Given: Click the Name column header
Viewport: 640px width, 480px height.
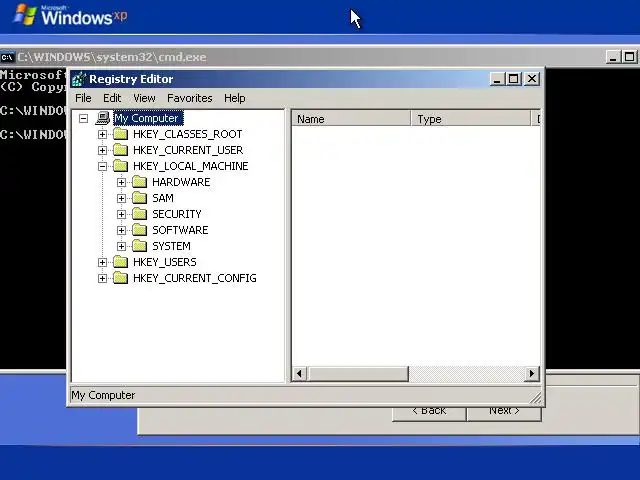Looking at the screenshot, I should (351, 119).
